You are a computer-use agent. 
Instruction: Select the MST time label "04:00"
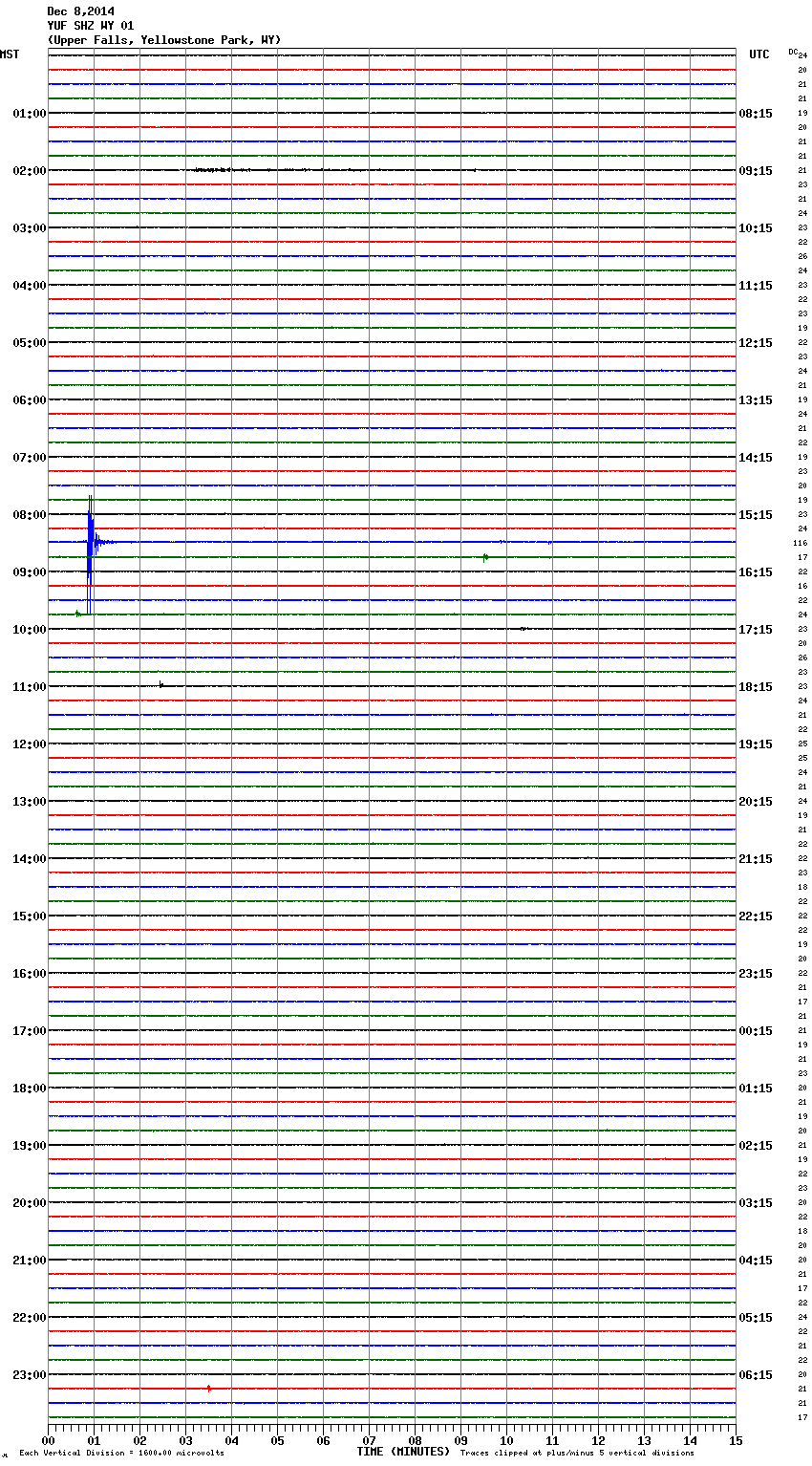click(x=30, y=286)
